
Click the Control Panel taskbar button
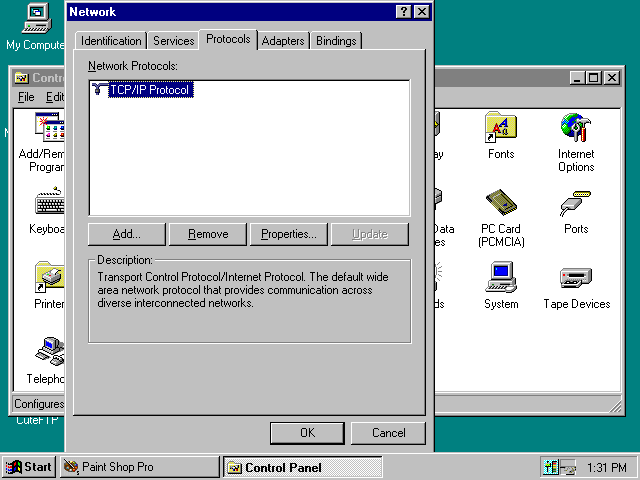tap(302, 467)
